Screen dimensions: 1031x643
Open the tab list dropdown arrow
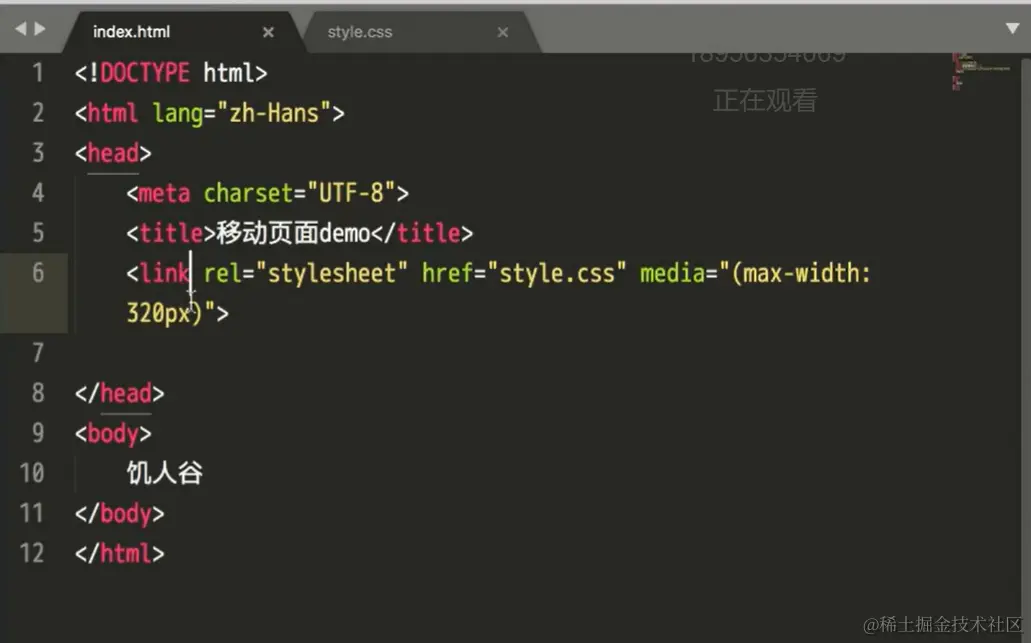click(1013, 28)
